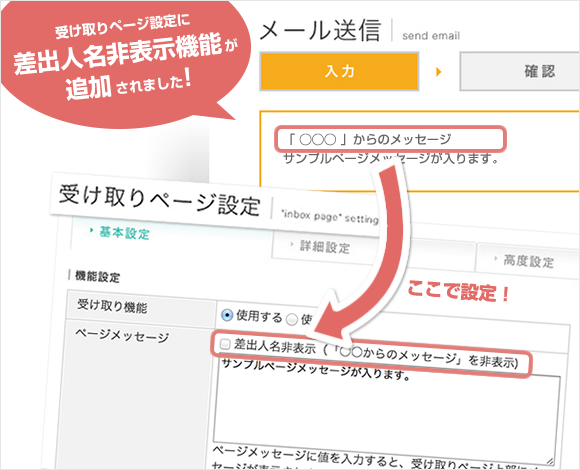Click the 確認 step button

pos(520,71)
